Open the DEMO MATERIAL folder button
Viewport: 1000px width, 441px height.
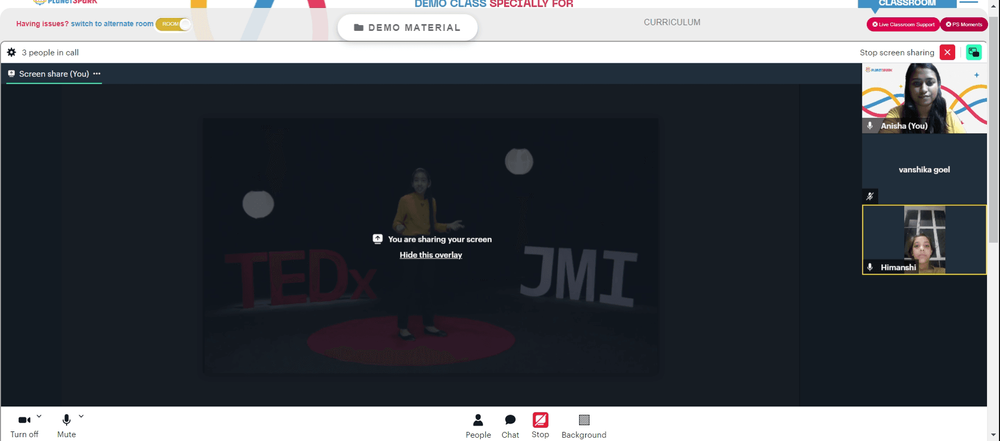[x=407, y=27]
